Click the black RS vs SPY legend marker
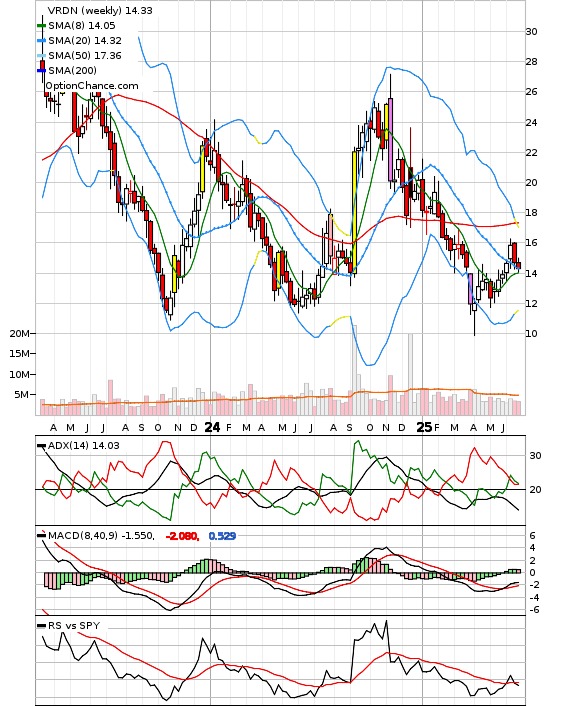This screenshot has width=566, height=706. 41,625
